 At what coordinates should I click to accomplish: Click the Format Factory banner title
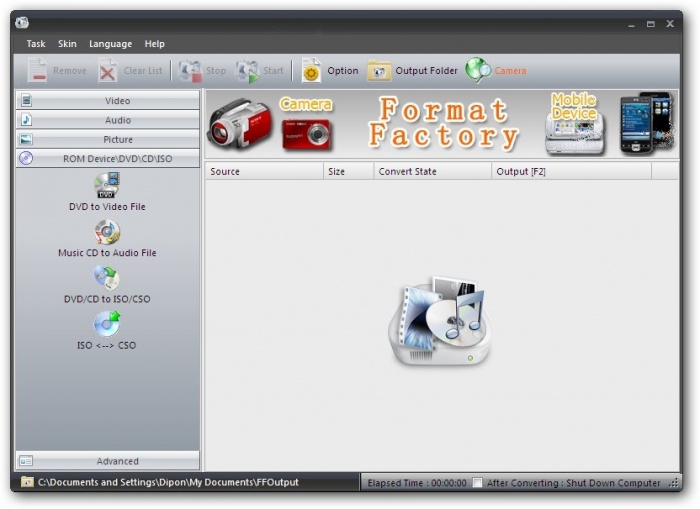pos(443,122)
